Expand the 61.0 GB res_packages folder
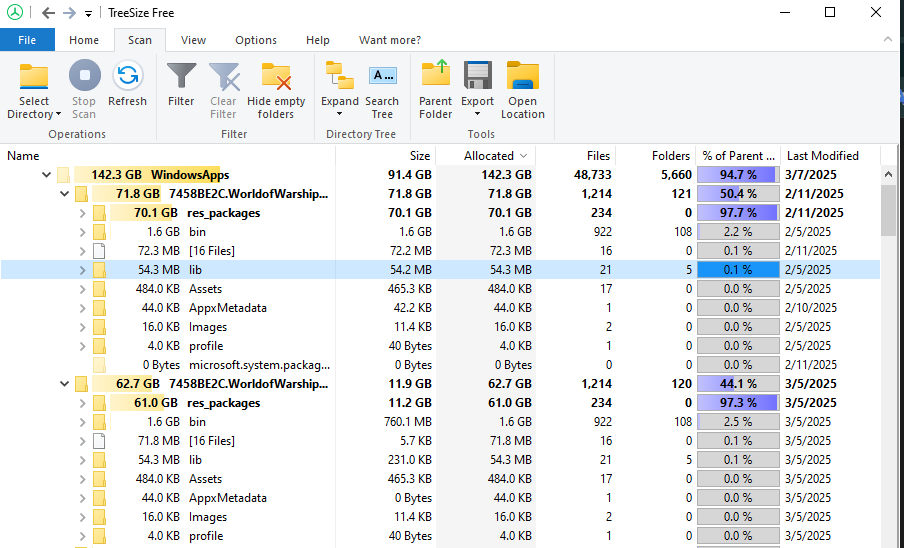 pos(82,403)
